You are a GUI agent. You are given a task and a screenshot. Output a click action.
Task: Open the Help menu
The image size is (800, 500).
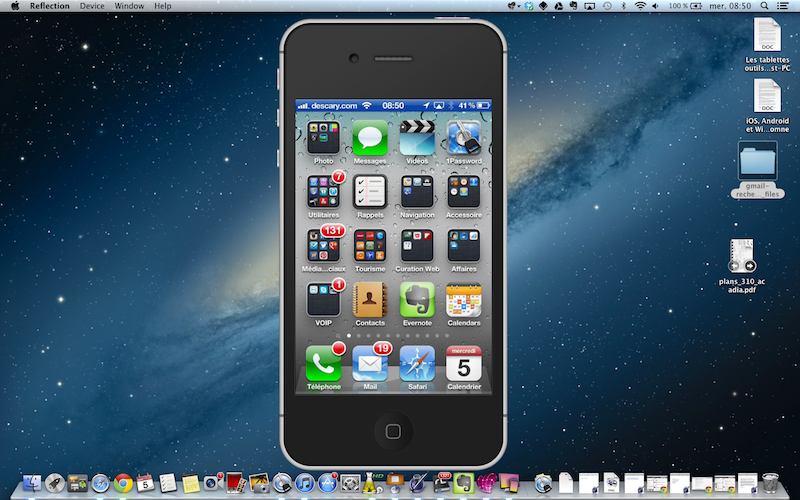pos(163,6)
